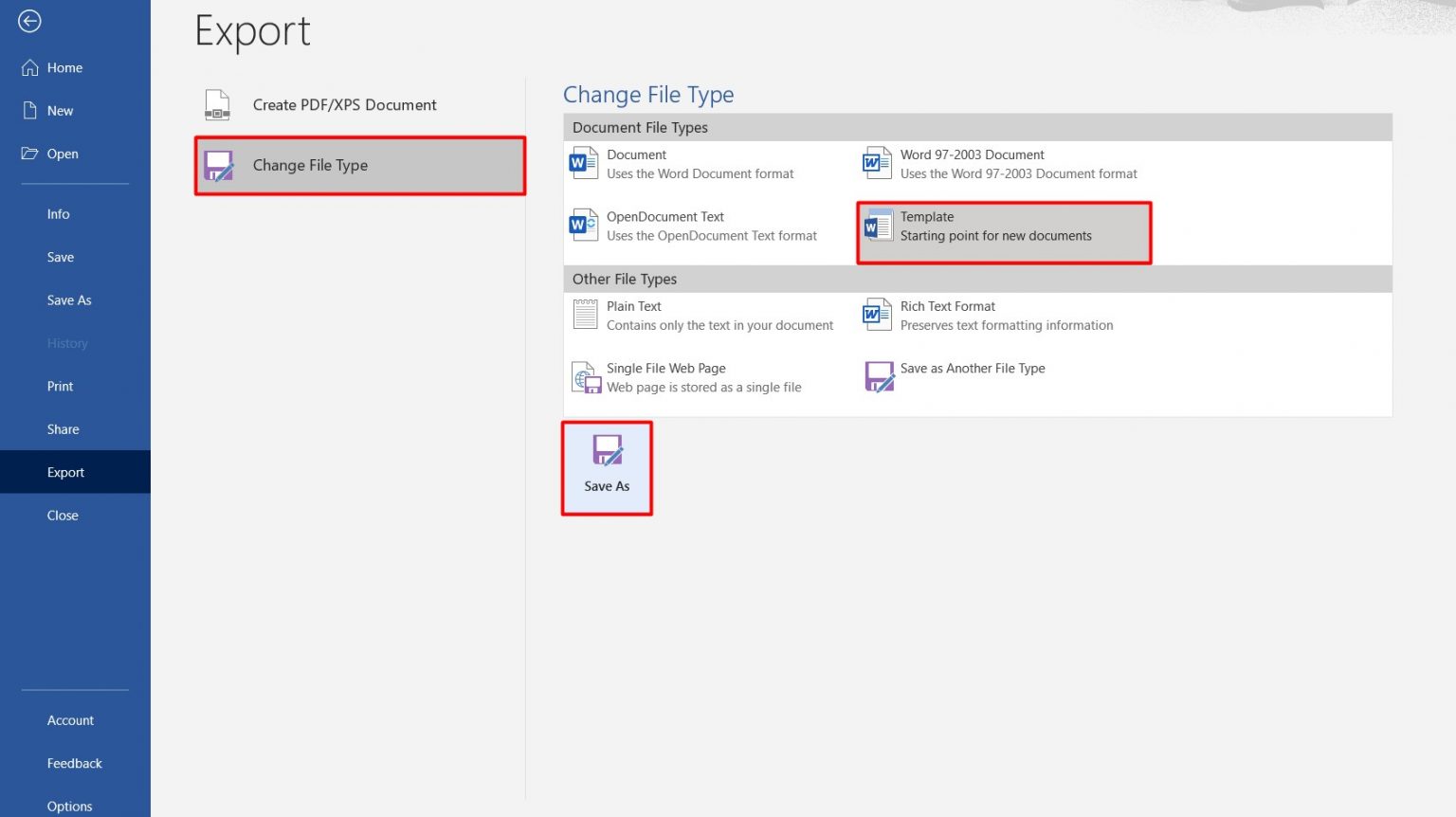Switch to the Share page

click(x=63, y=428)
